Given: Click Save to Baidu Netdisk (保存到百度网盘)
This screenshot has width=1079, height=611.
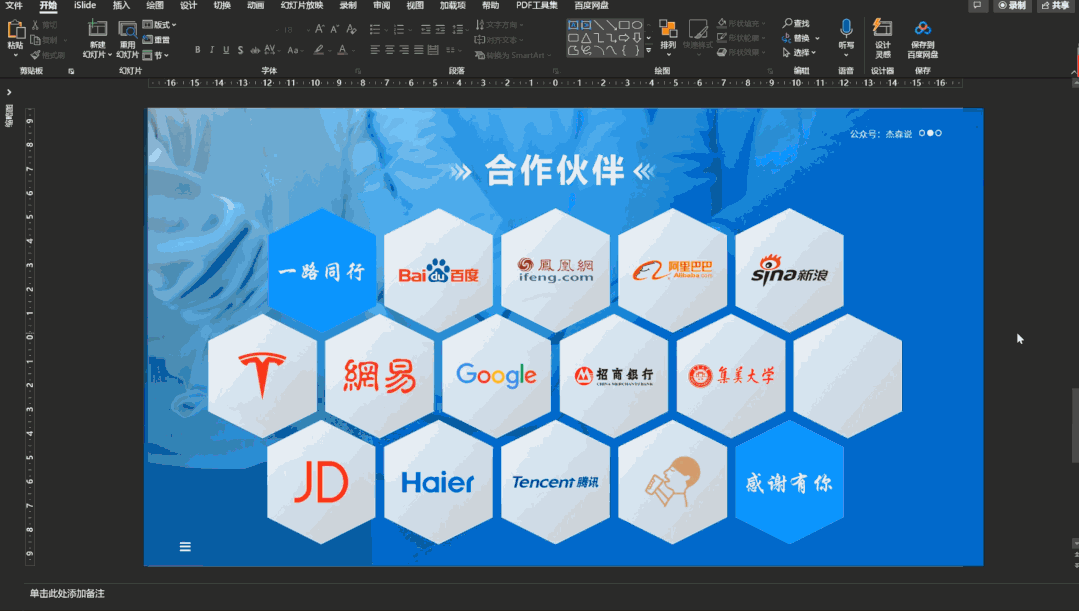Looking at the screenshot, I should click(x=923, y=39).
